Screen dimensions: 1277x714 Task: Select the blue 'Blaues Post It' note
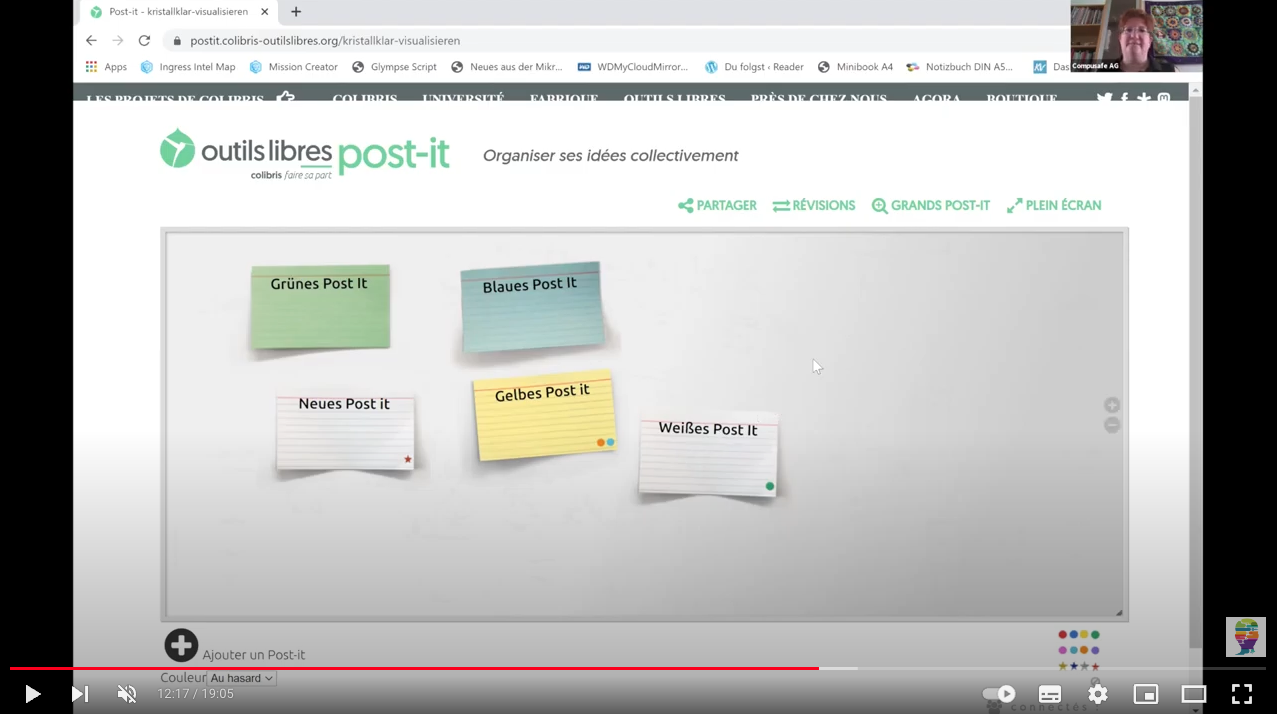pos(532,307)
